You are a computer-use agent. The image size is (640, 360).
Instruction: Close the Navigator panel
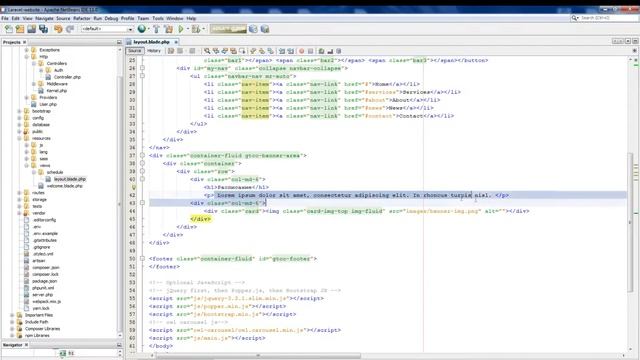pos(27,345)
